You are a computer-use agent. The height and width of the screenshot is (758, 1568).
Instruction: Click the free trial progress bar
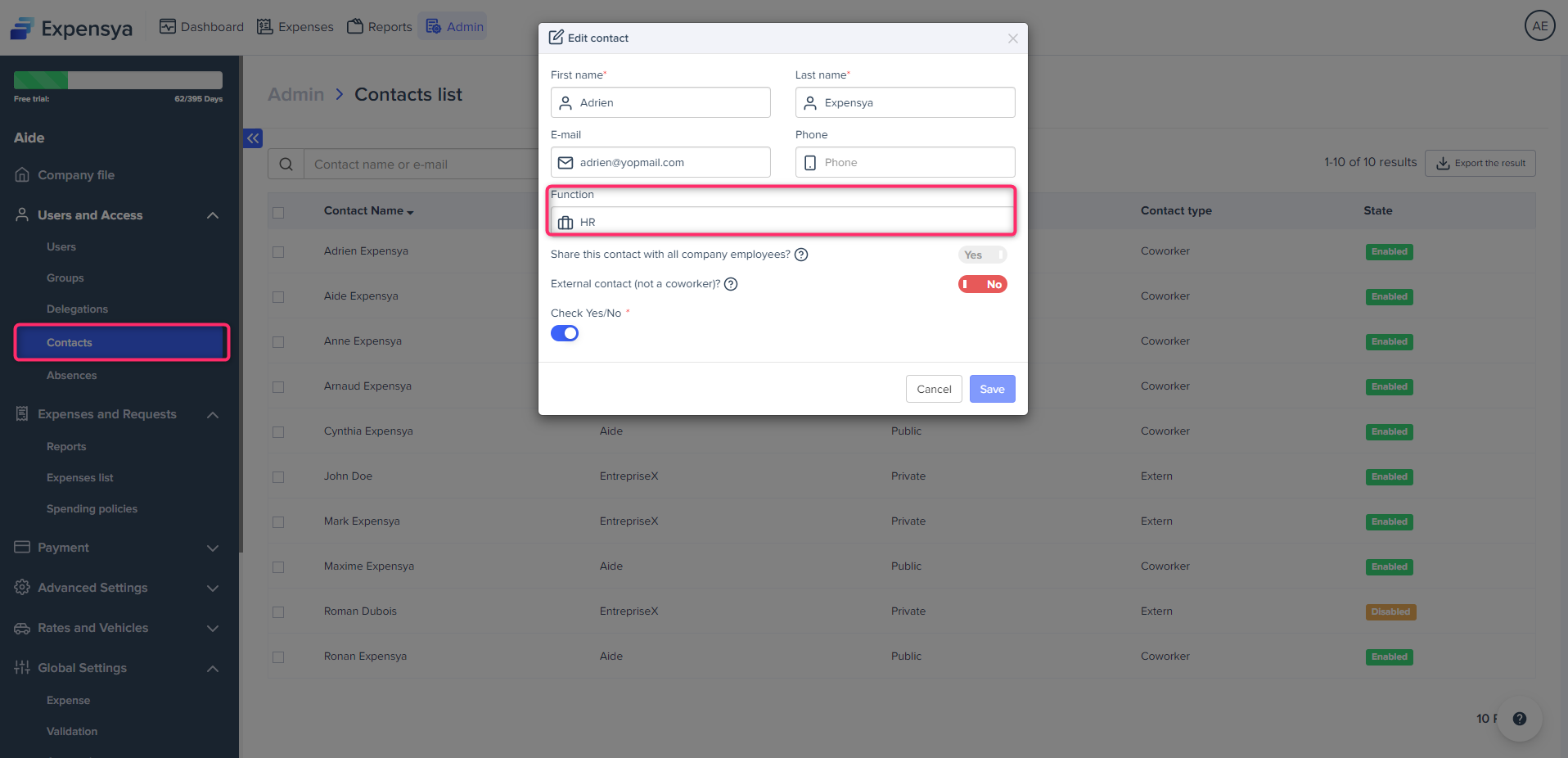(x=118, y=80)
